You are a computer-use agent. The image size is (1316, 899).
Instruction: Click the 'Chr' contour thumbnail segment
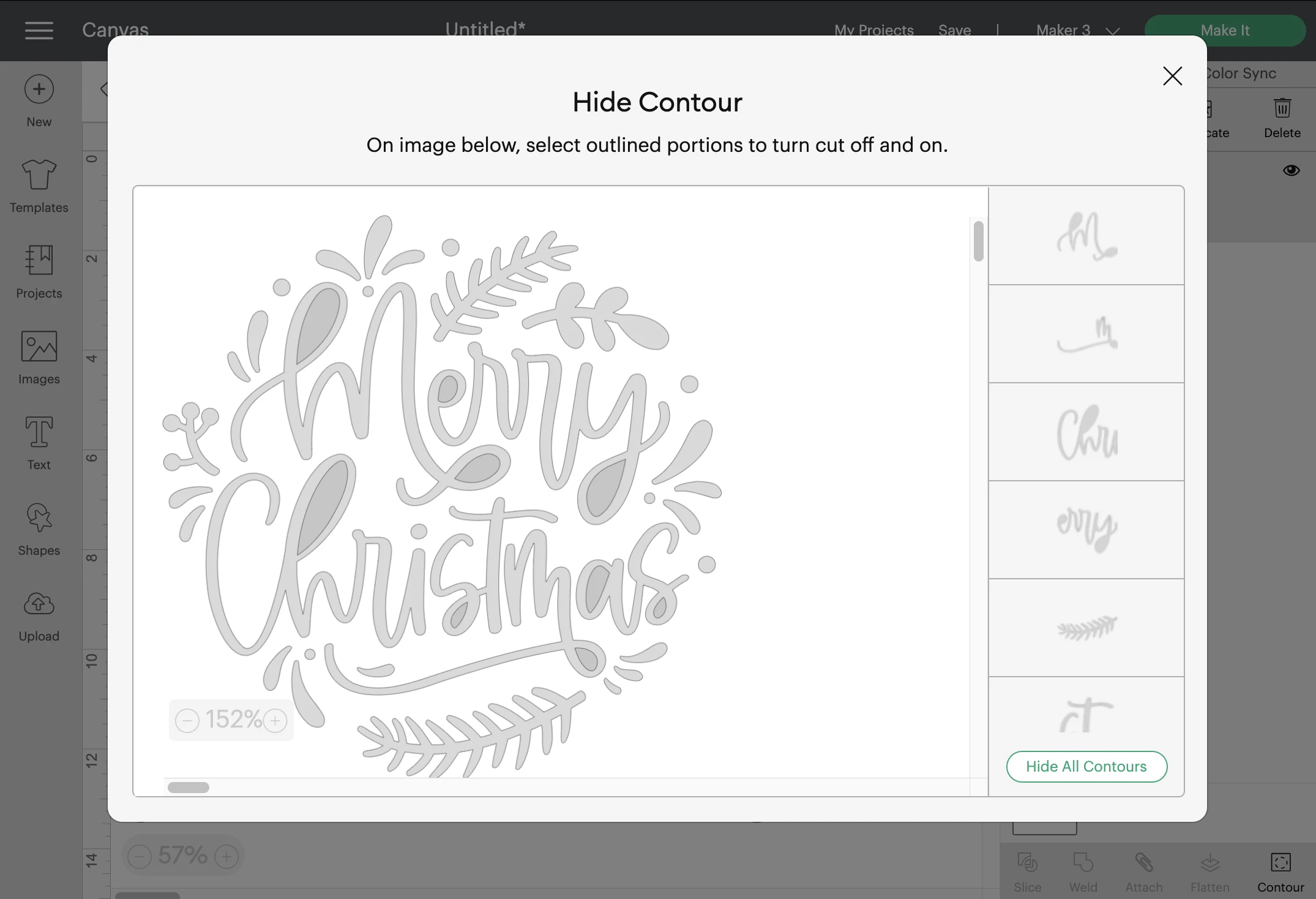(x=1086, y=431)
